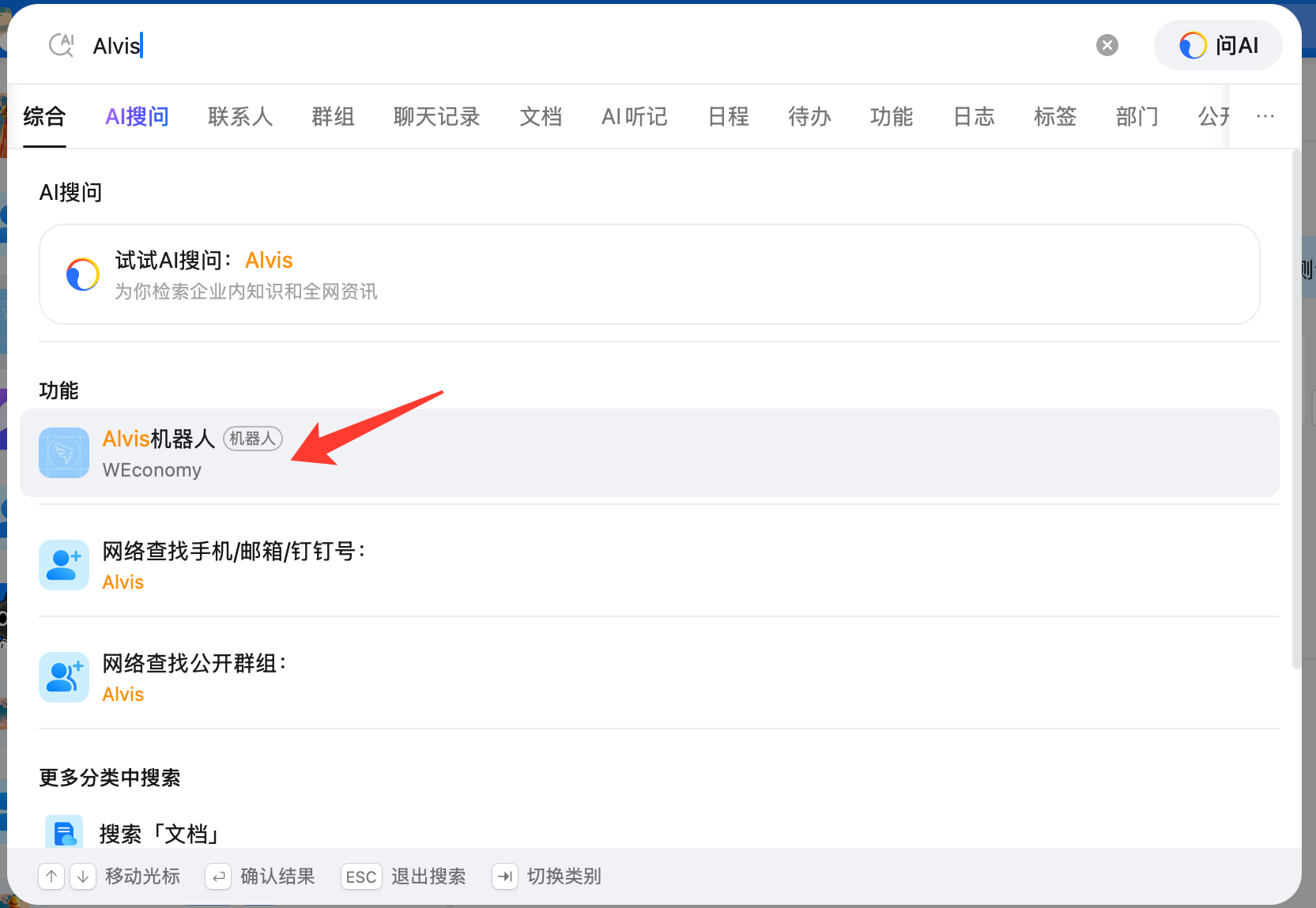Click the 切换类别 hint label

(x=564, y=876)
